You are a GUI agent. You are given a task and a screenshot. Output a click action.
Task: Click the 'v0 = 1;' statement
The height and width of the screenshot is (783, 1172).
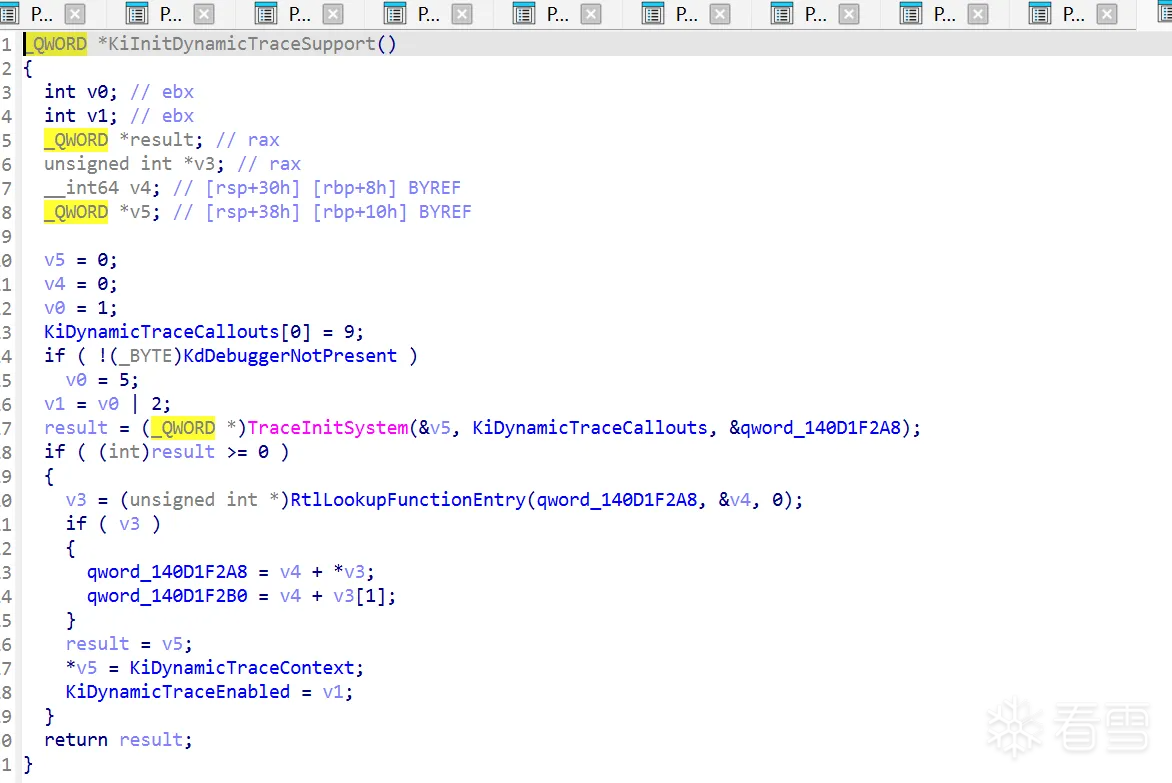point(81,308)
